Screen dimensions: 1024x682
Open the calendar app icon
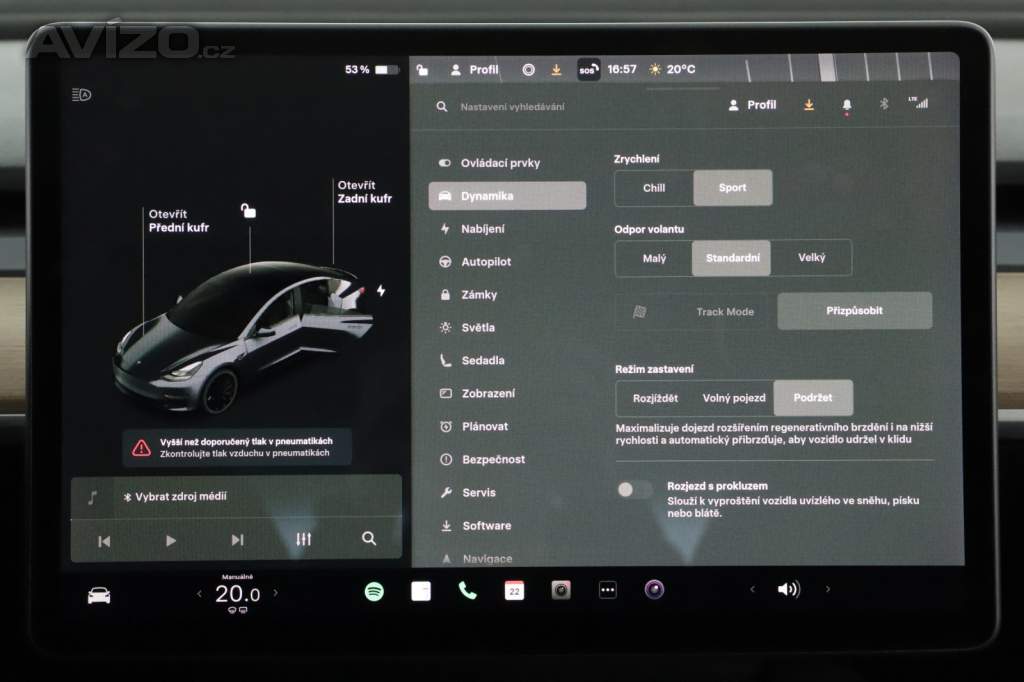[514, 590]
